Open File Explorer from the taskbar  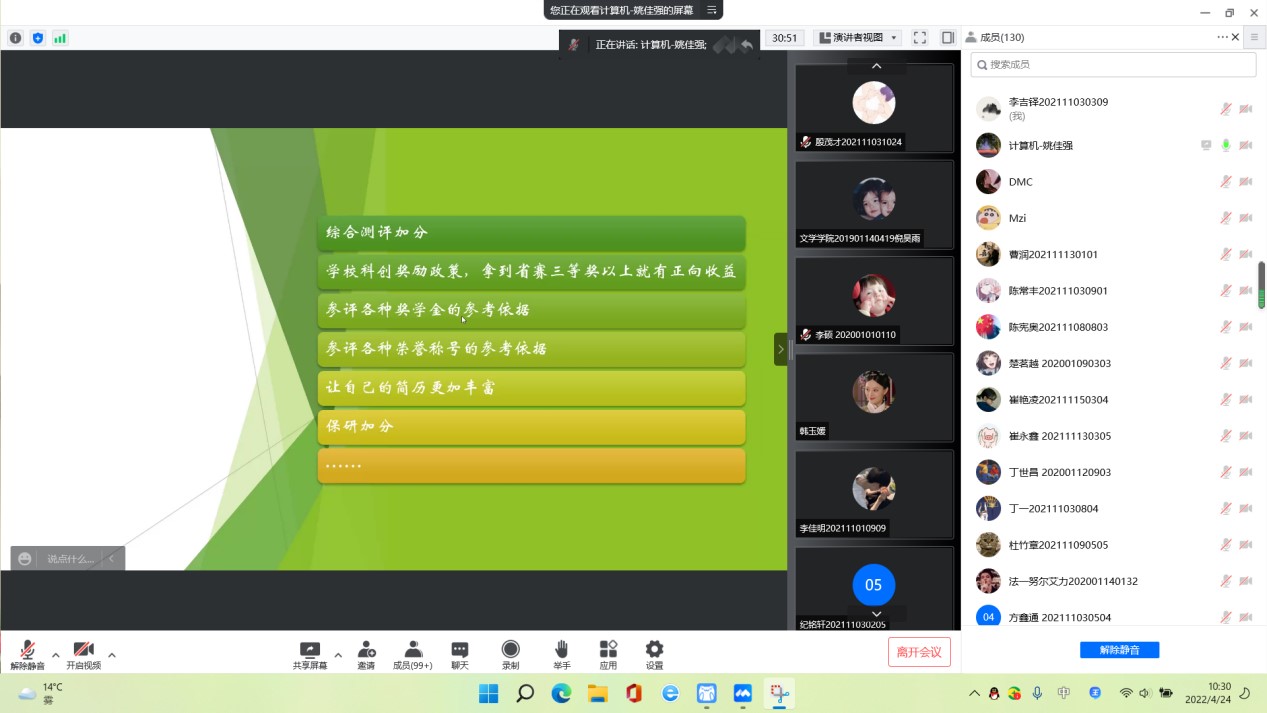click(597, 693)
